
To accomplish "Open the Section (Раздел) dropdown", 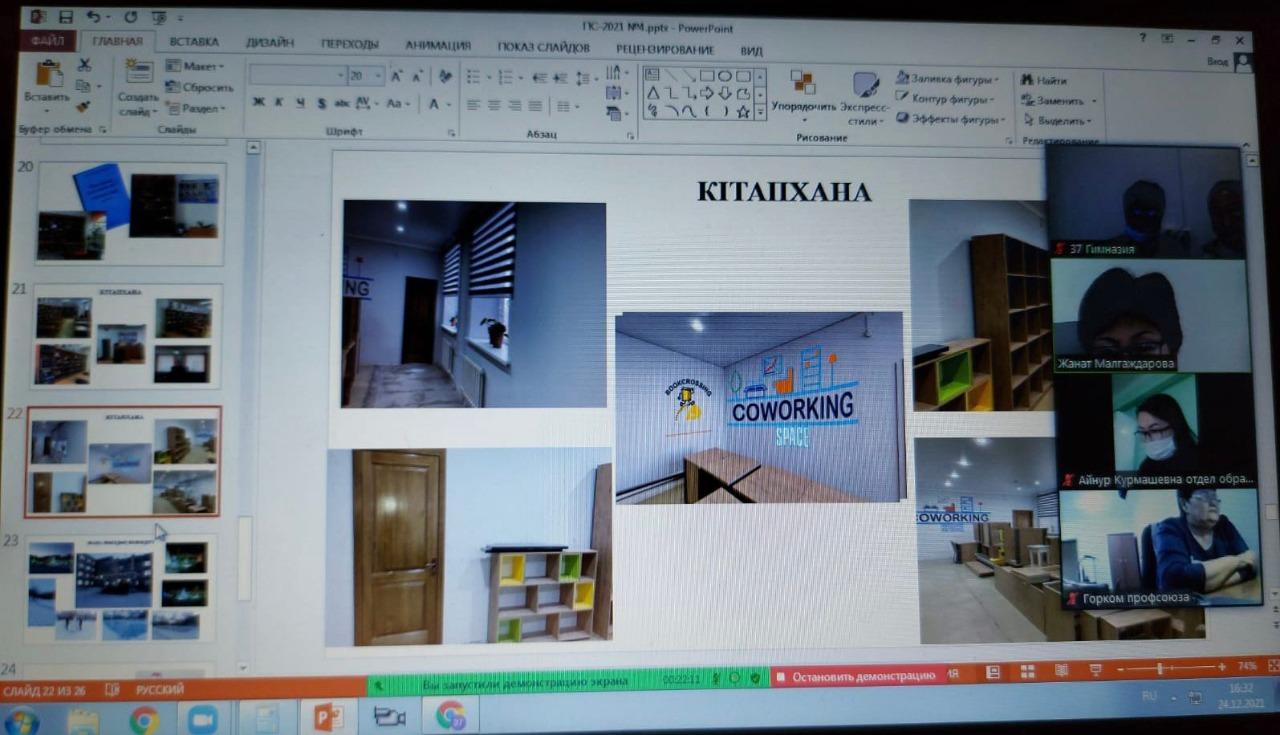I will 195,108.
